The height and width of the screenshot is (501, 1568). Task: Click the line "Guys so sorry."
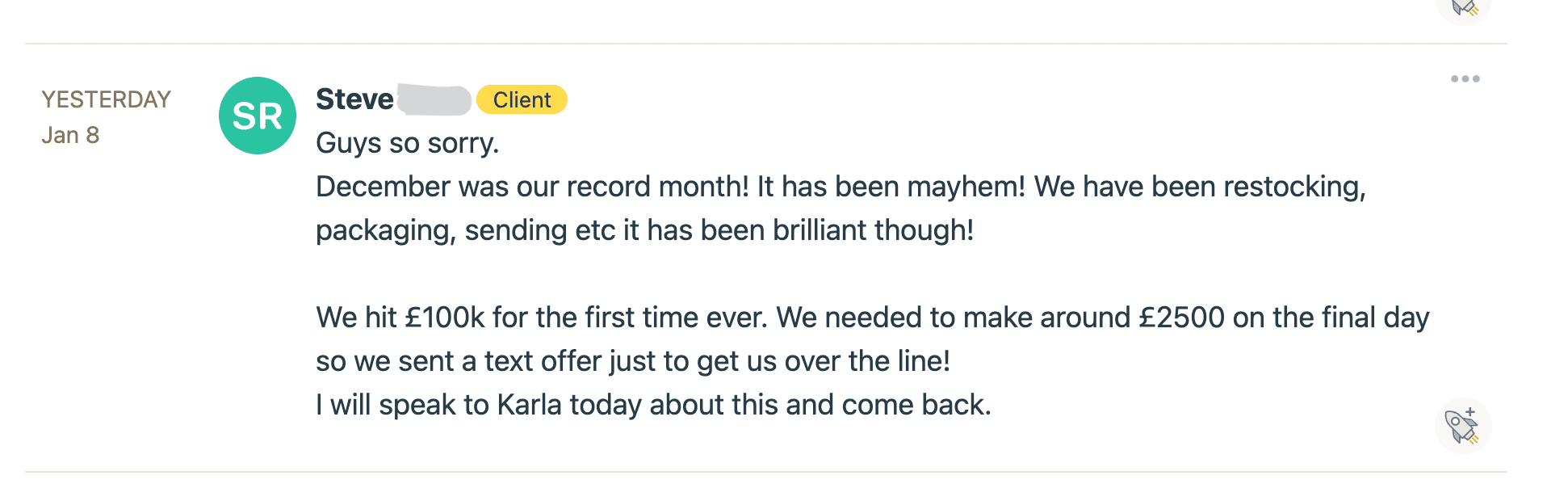coord(408,143)
